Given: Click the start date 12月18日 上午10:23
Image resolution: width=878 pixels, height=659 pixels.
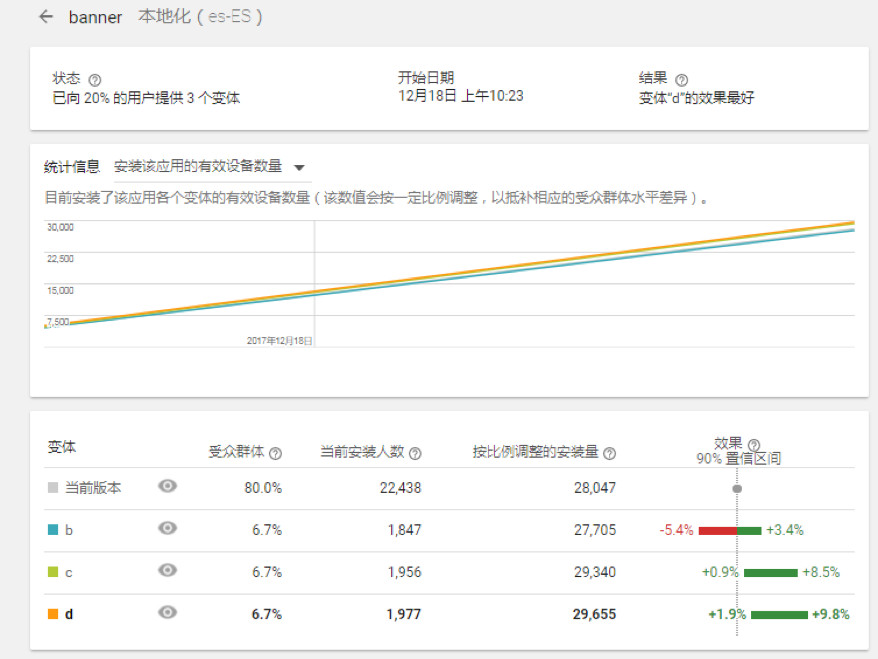Looking at the screenshot, I should point(461,96).
